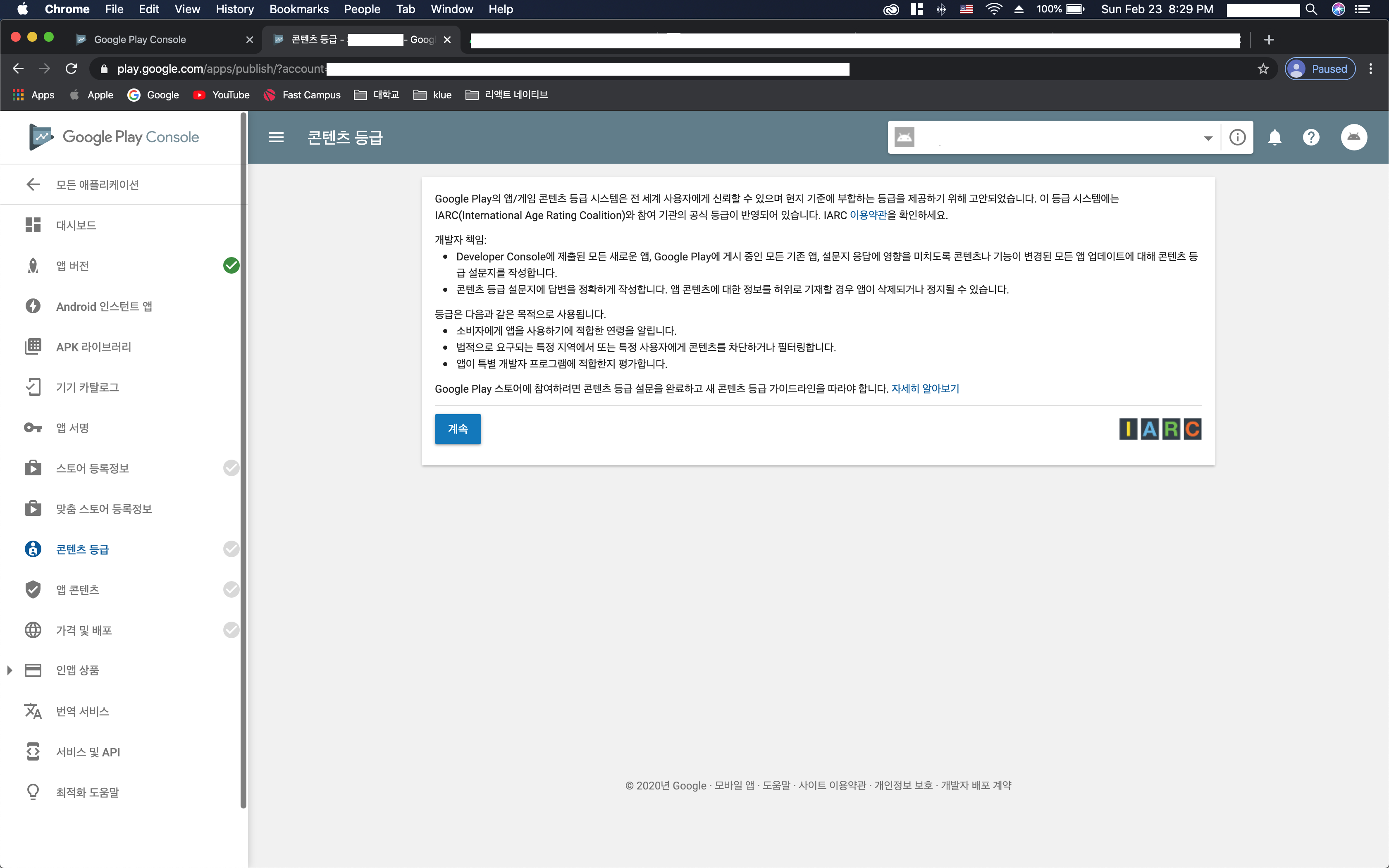Click the developer account avatar icon
1389x868 pixels.
point(1353,137)
